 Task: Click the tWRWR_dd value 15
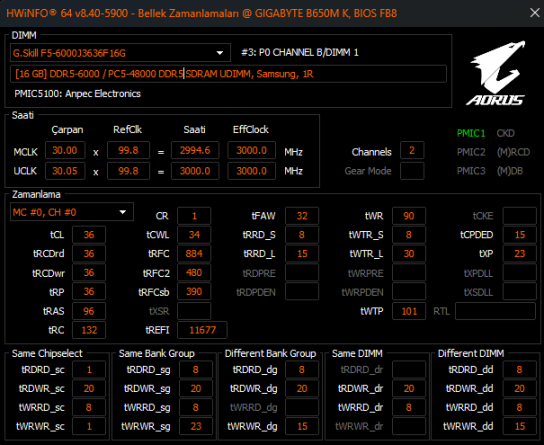[x=520, y=426]
